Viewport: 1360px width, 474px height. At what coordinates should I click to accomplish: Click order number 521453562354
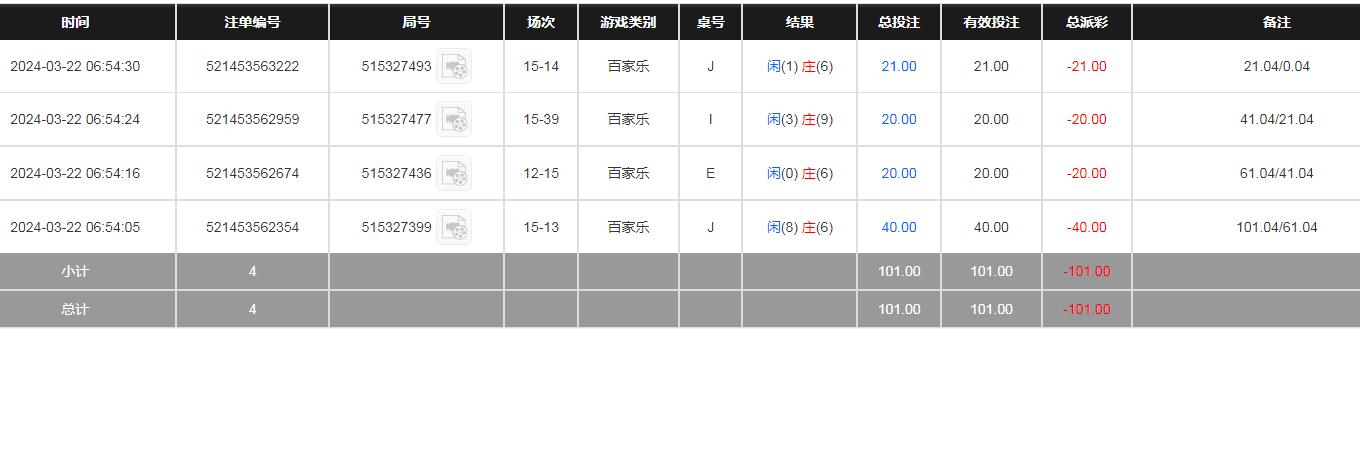click(x=252, y=228)
